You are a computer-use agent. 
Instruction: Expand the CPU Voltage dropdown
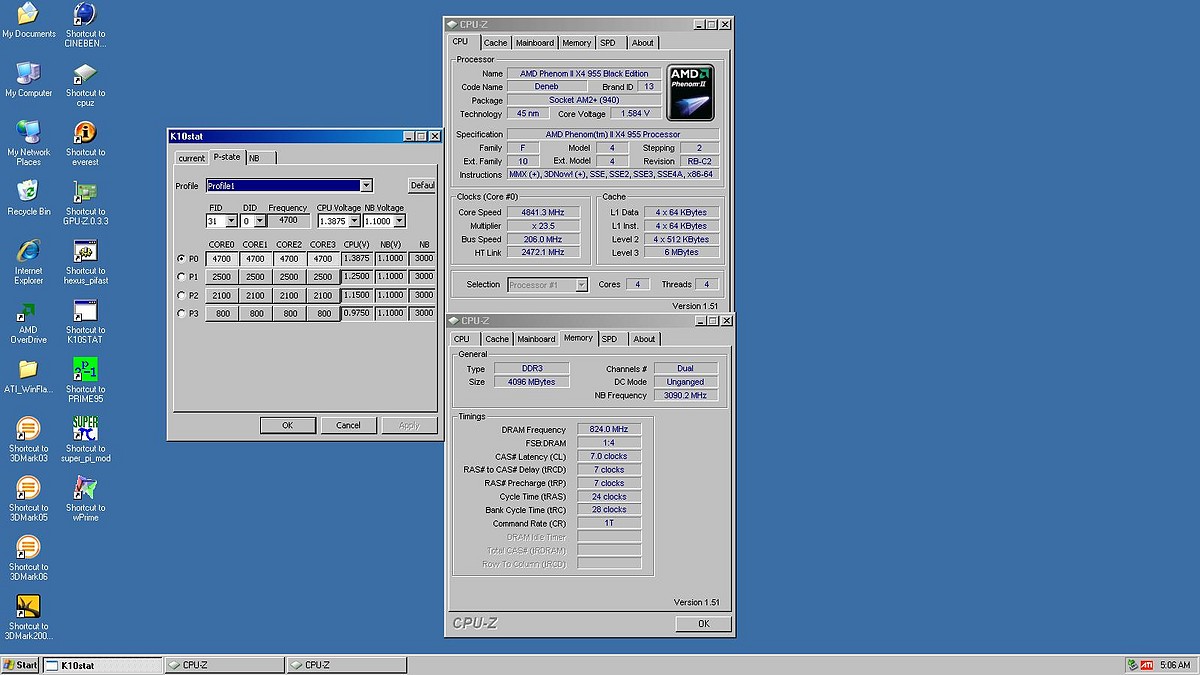pos(354,221)
